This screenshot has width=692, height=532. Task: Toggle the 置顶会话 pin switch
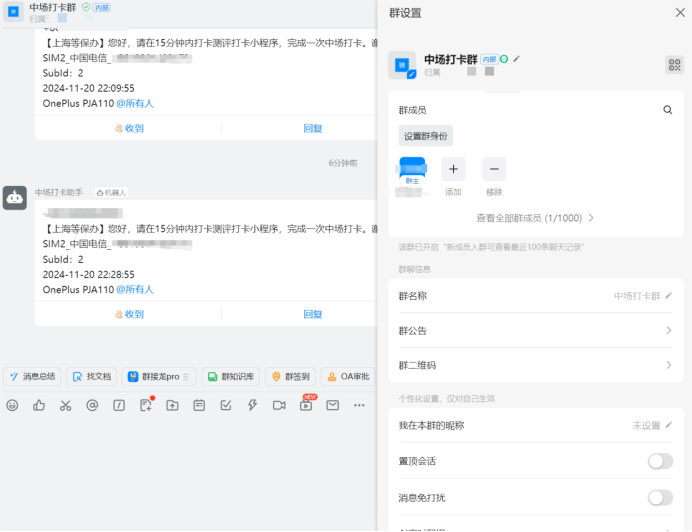pyautogui.click(x=660, y=461)
